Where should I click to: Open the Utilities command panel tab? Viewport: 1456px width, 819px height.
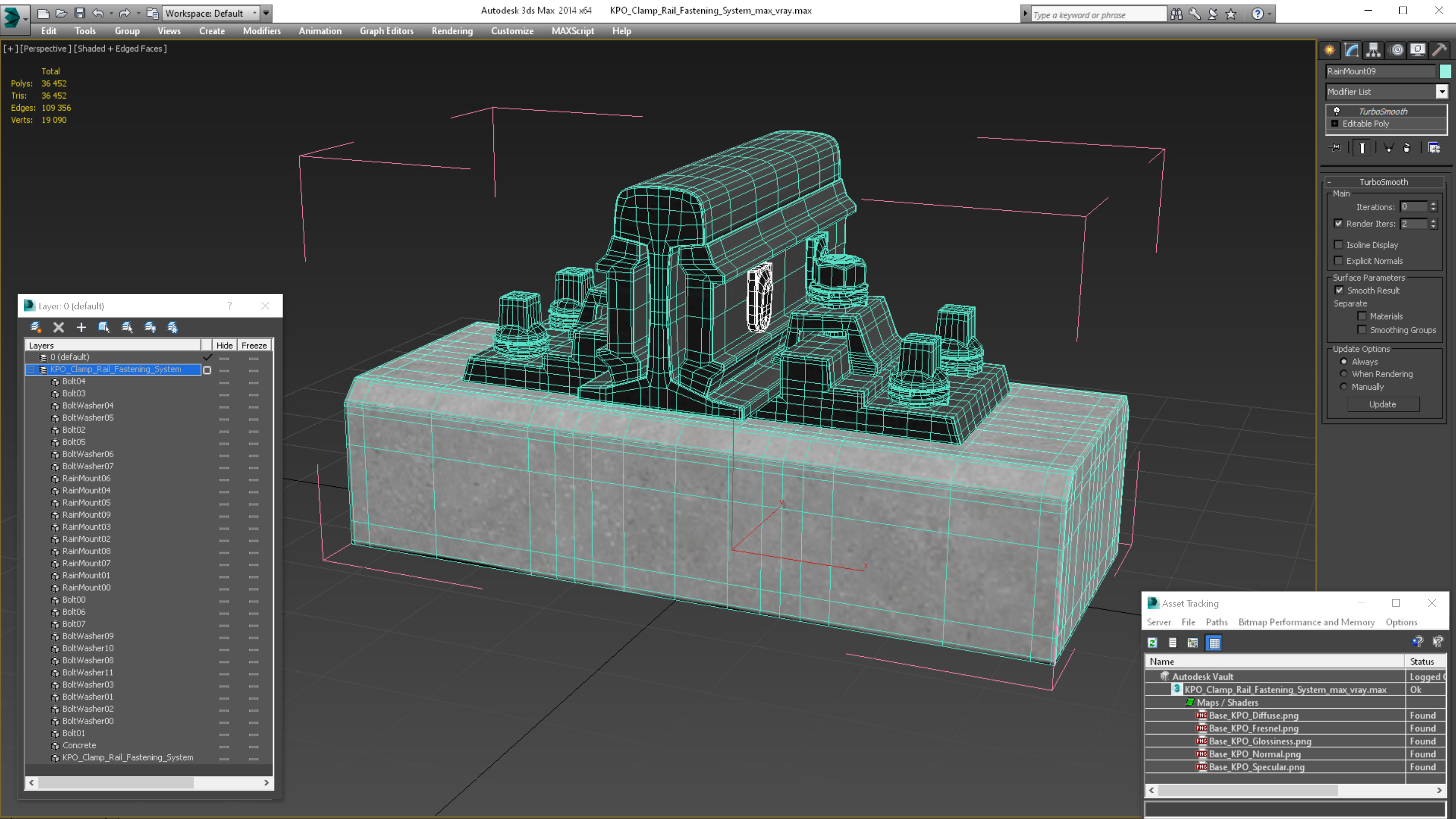1439,51
